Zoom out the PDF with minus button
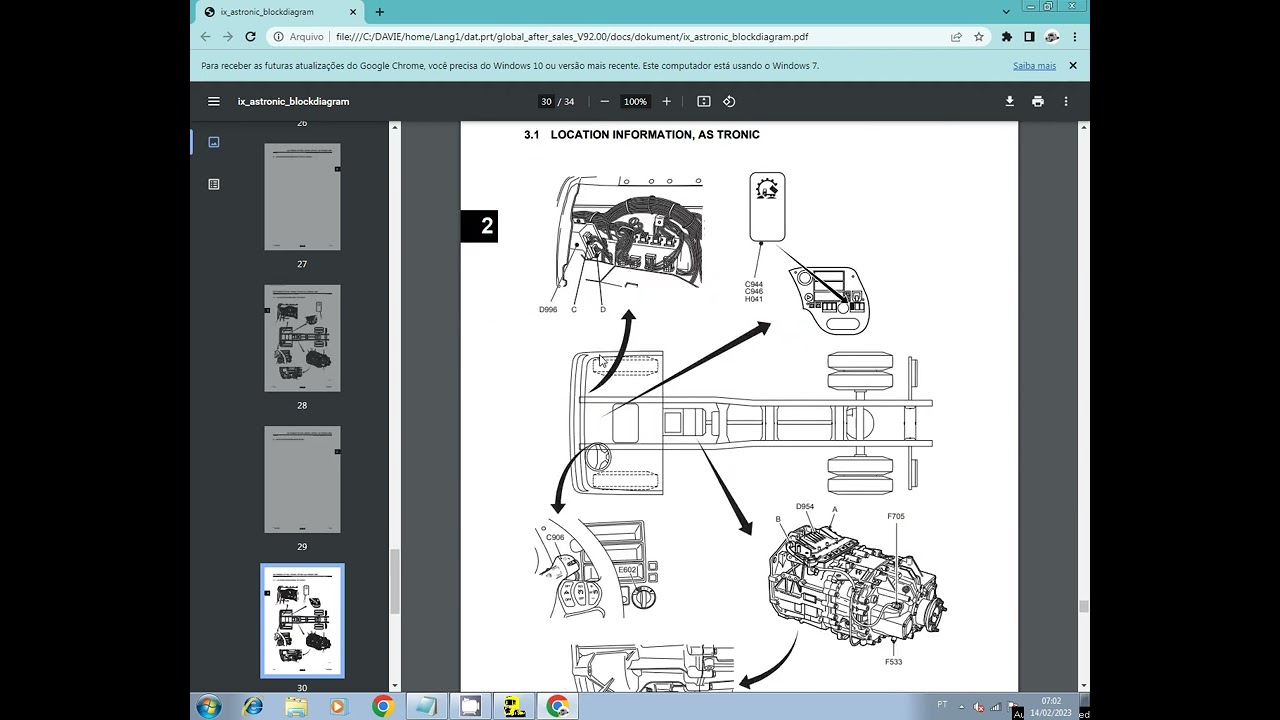Screen dimensions: 1280x720 pyautogui.click(x=604, y=101)
